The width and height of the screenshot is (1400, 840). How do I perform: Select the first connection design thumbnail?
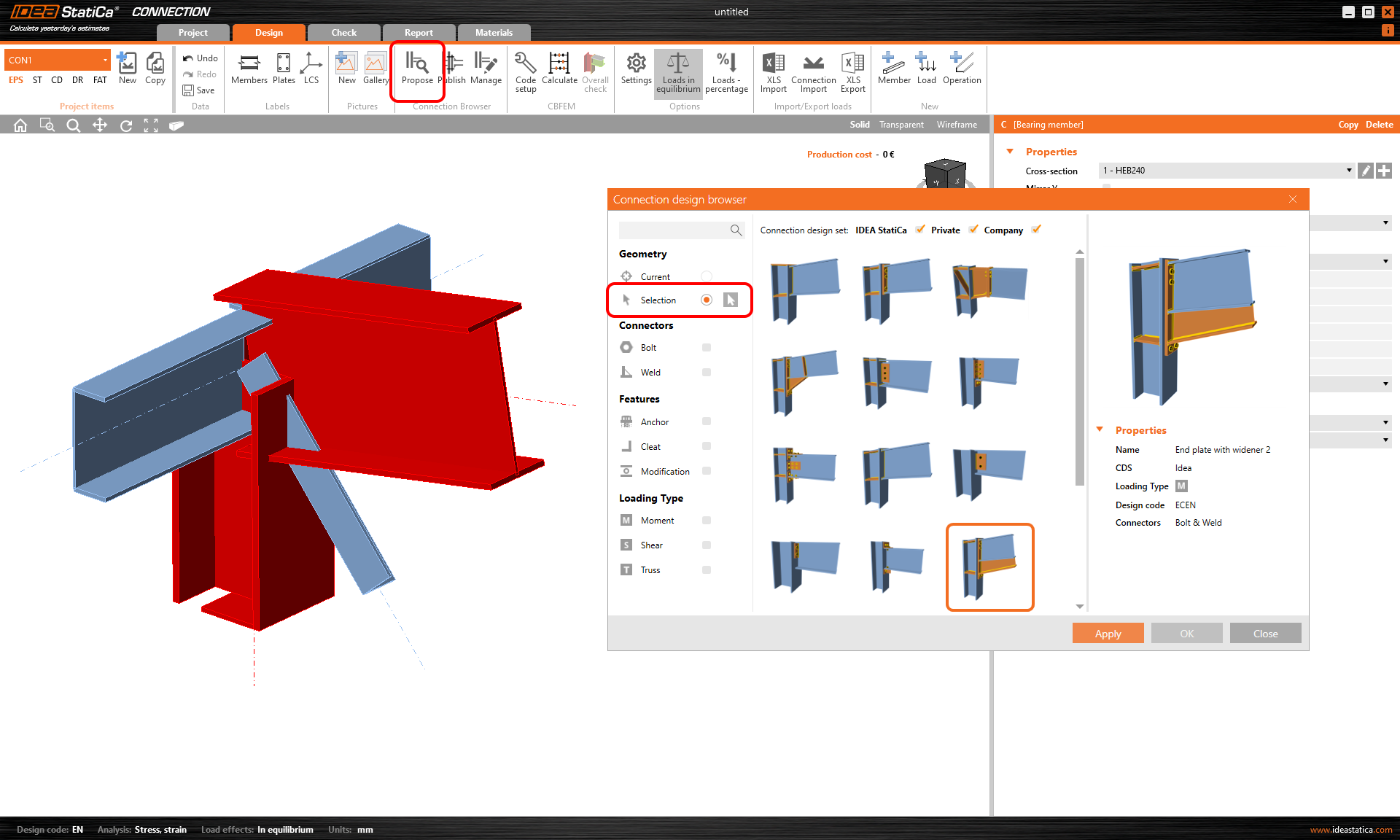click(x=805, y=290)
